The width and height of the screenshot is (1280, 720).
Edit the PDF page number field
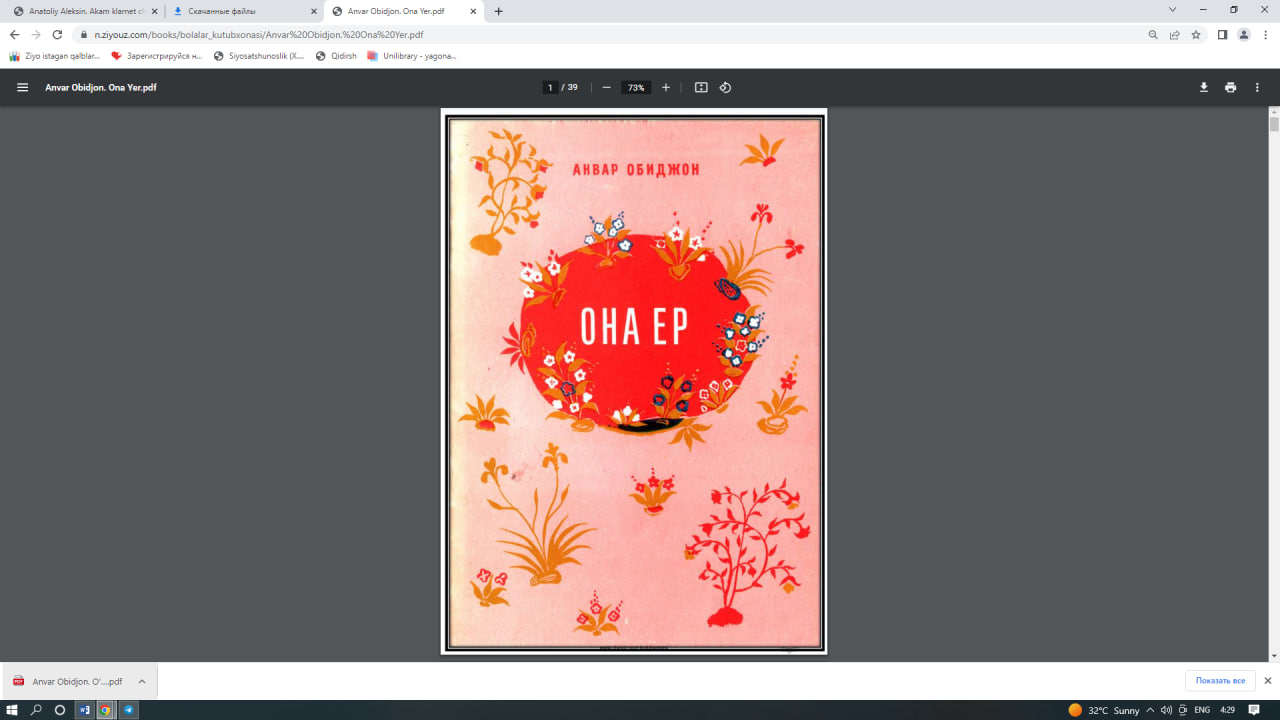550,88
